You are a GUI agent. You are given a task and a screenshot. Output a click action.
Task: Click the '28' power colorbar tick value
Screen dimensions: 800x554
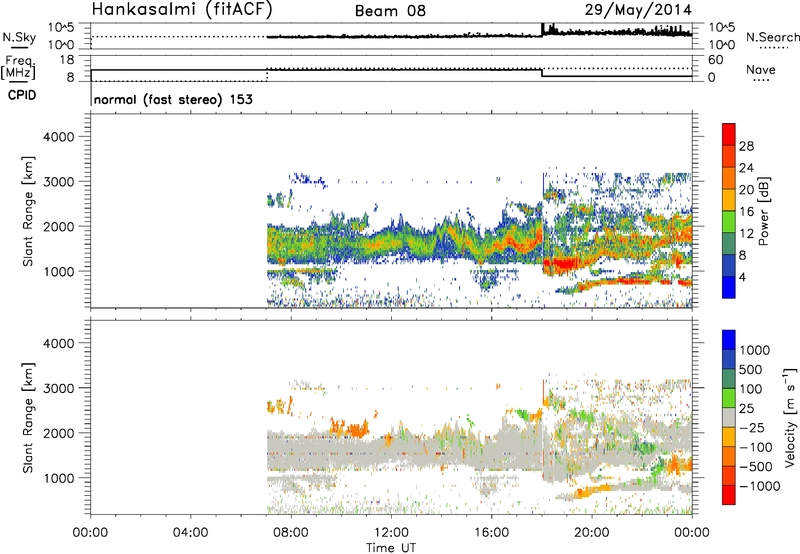[746, 146]
